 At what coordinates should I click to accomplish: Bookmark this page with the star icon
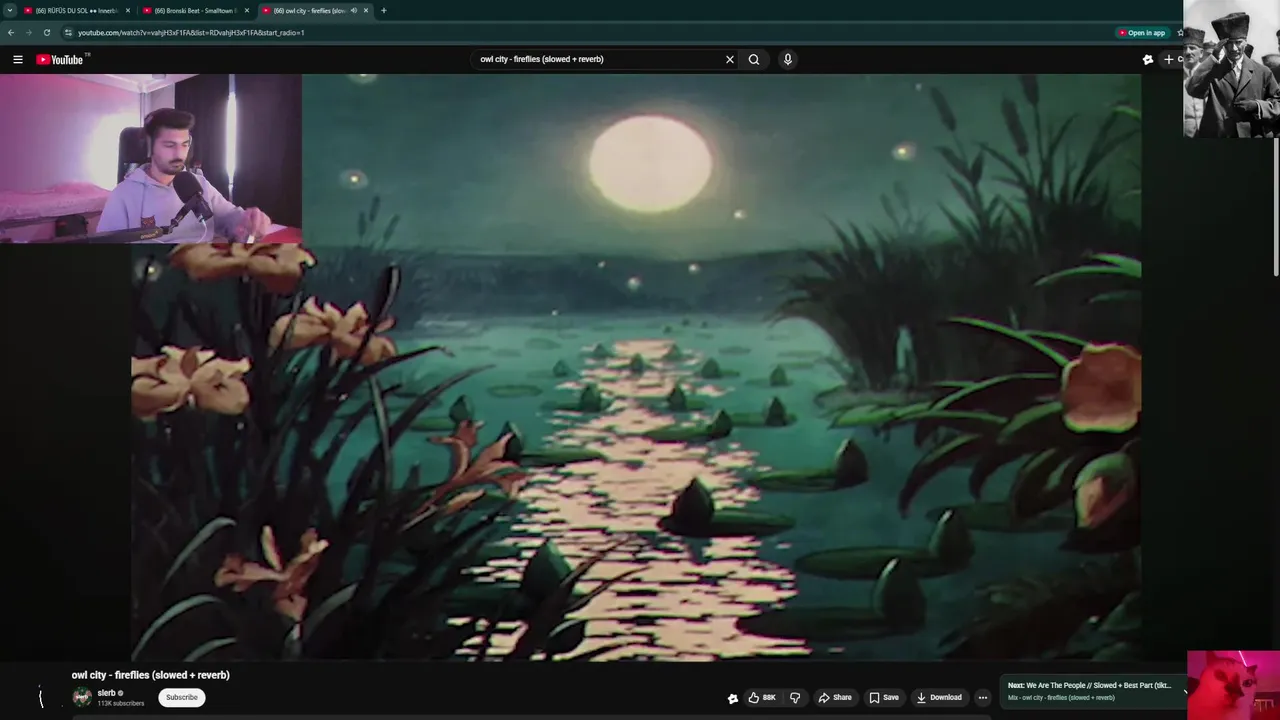(1180, 32)
